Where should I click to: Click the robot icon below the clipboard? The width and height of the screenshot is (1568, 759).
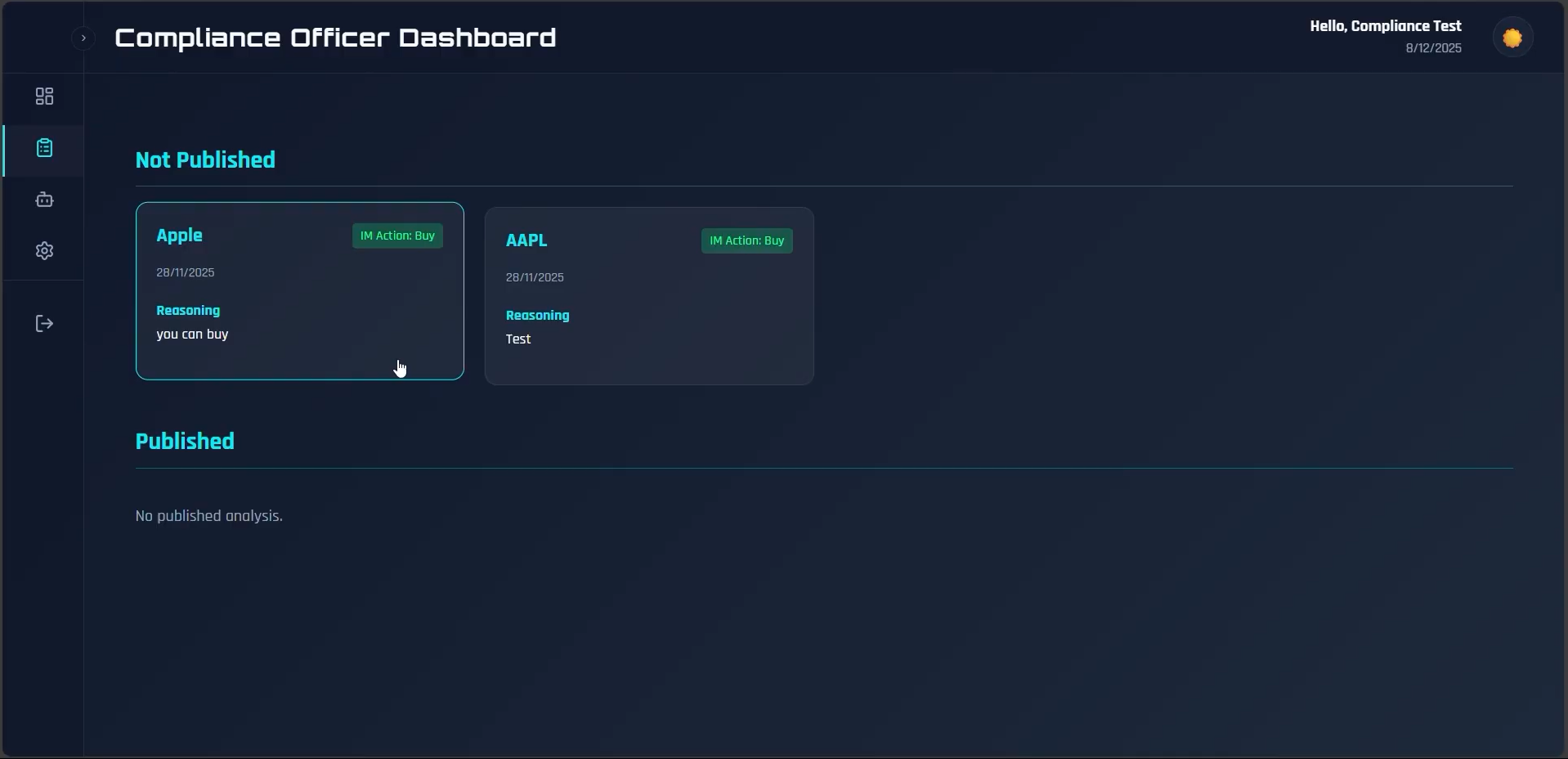pos(44,200)
